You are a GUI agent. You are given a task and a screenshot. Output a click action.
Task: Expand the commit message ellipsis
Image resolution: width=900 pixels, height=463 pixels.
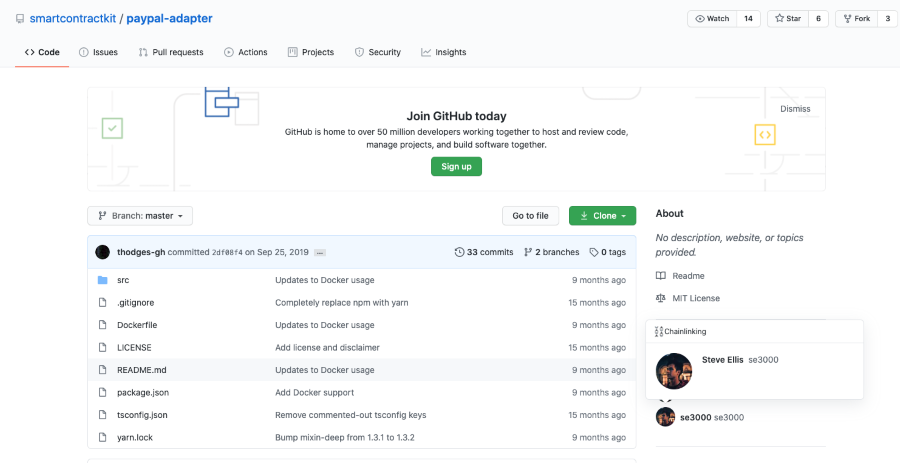pos(320,252)
